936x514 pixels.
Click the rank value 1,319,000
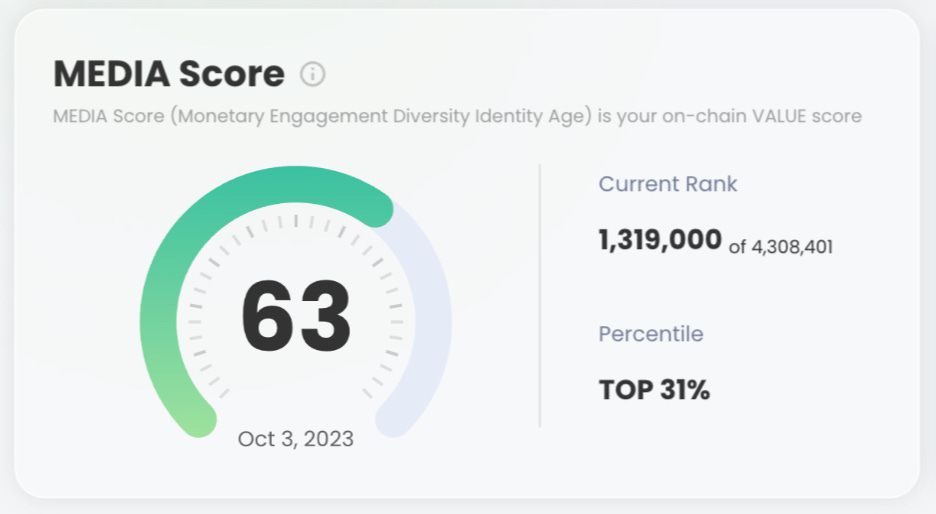660,240
